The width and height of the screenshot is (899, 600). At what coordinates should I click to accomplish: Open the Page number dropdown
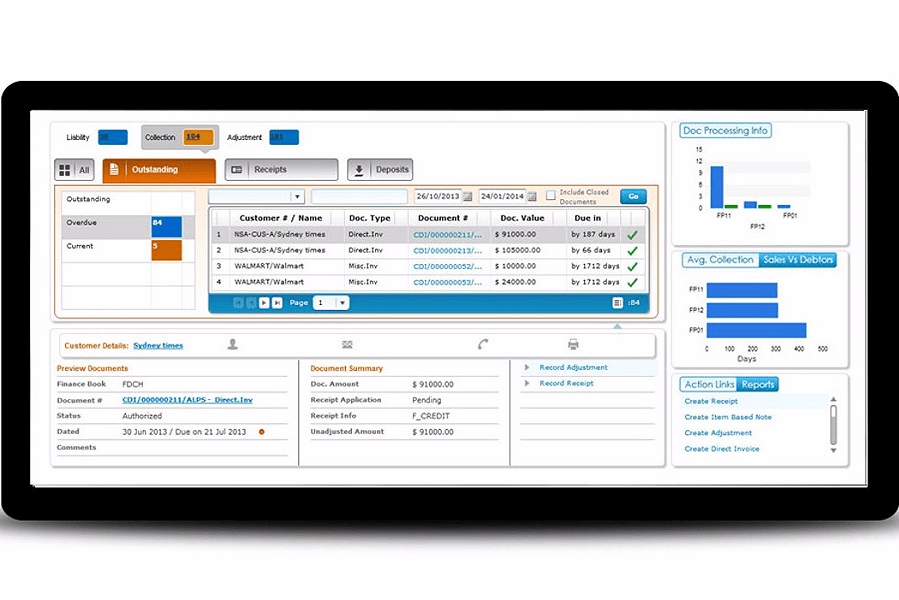[341, 302]
